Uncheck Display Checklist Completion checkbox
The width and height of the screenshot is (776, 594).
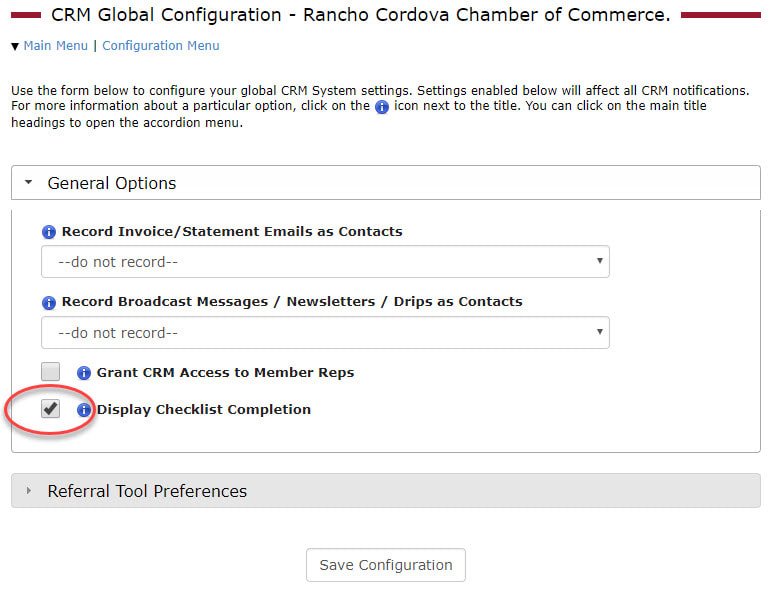[50, 408]
